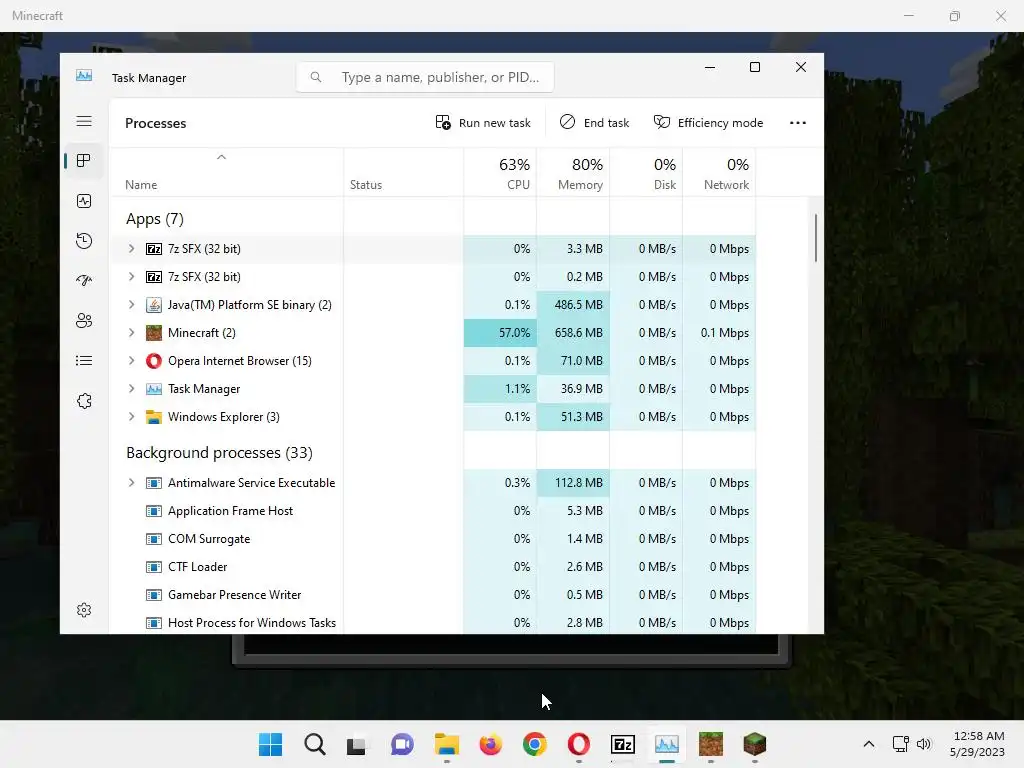1024x768 pixels.
Task: Click the Background processes (33) heading
Action: pos(219,453)
